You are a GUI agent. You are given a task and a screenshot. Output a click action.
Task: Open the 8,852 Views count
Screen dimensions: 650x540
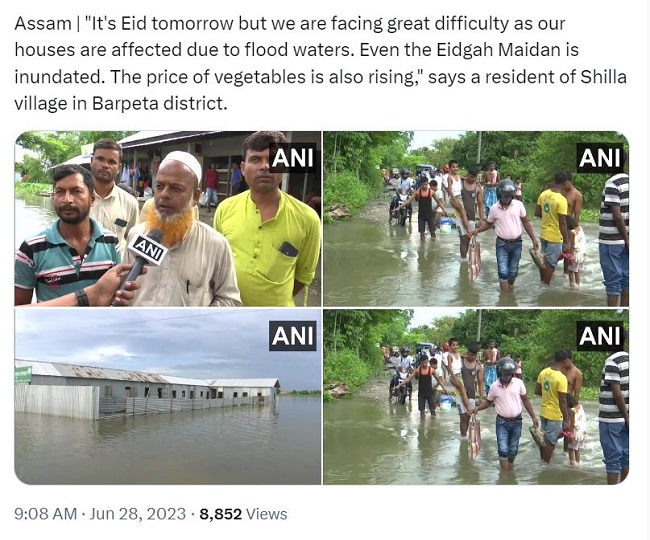click(243, 514)
